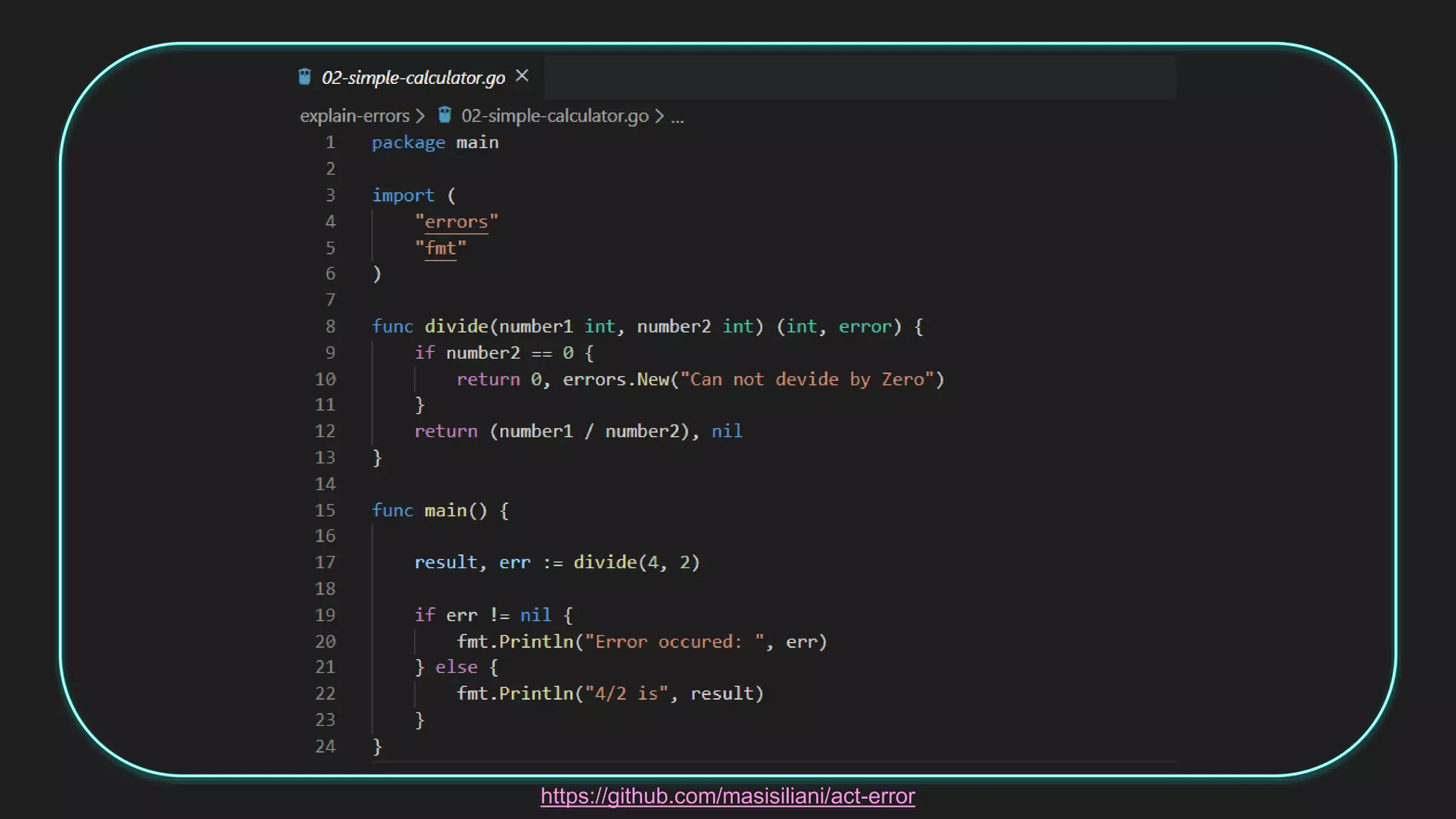Click the "import" keyword on line 3
Screen dimensions: 1456x819
click(x=402, y=196)
